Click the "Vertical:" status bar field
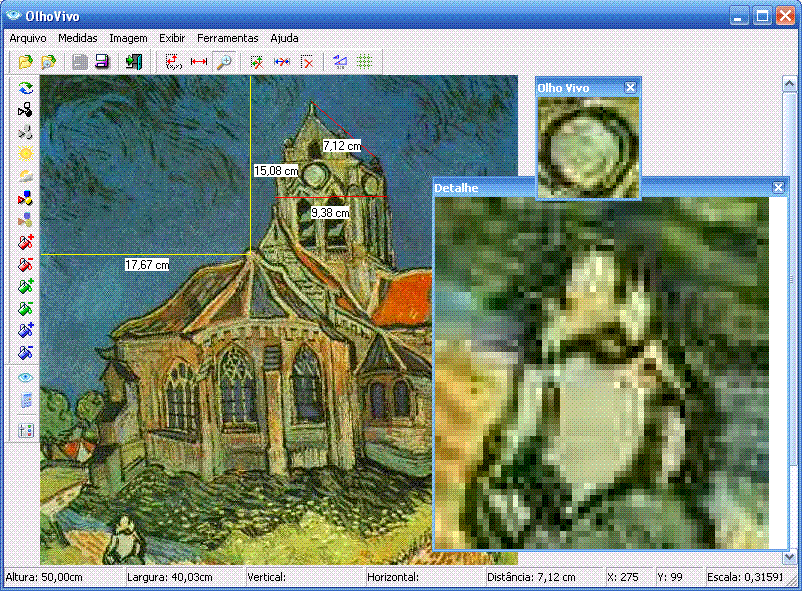The image size is (802, 591). click(304, 578)
